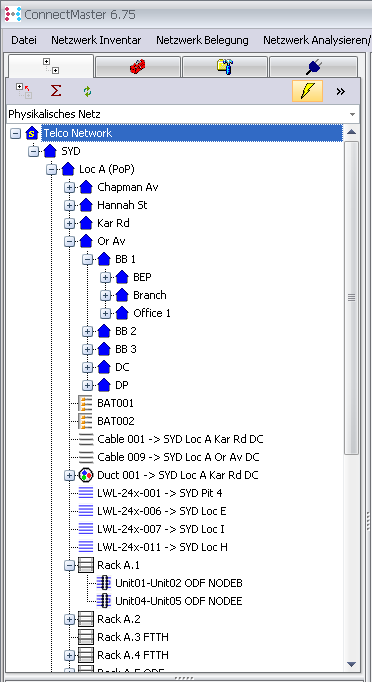Show more toolbar options via double chevron
This screenshot has height=682, width=372.
click(x=340, y=91)
